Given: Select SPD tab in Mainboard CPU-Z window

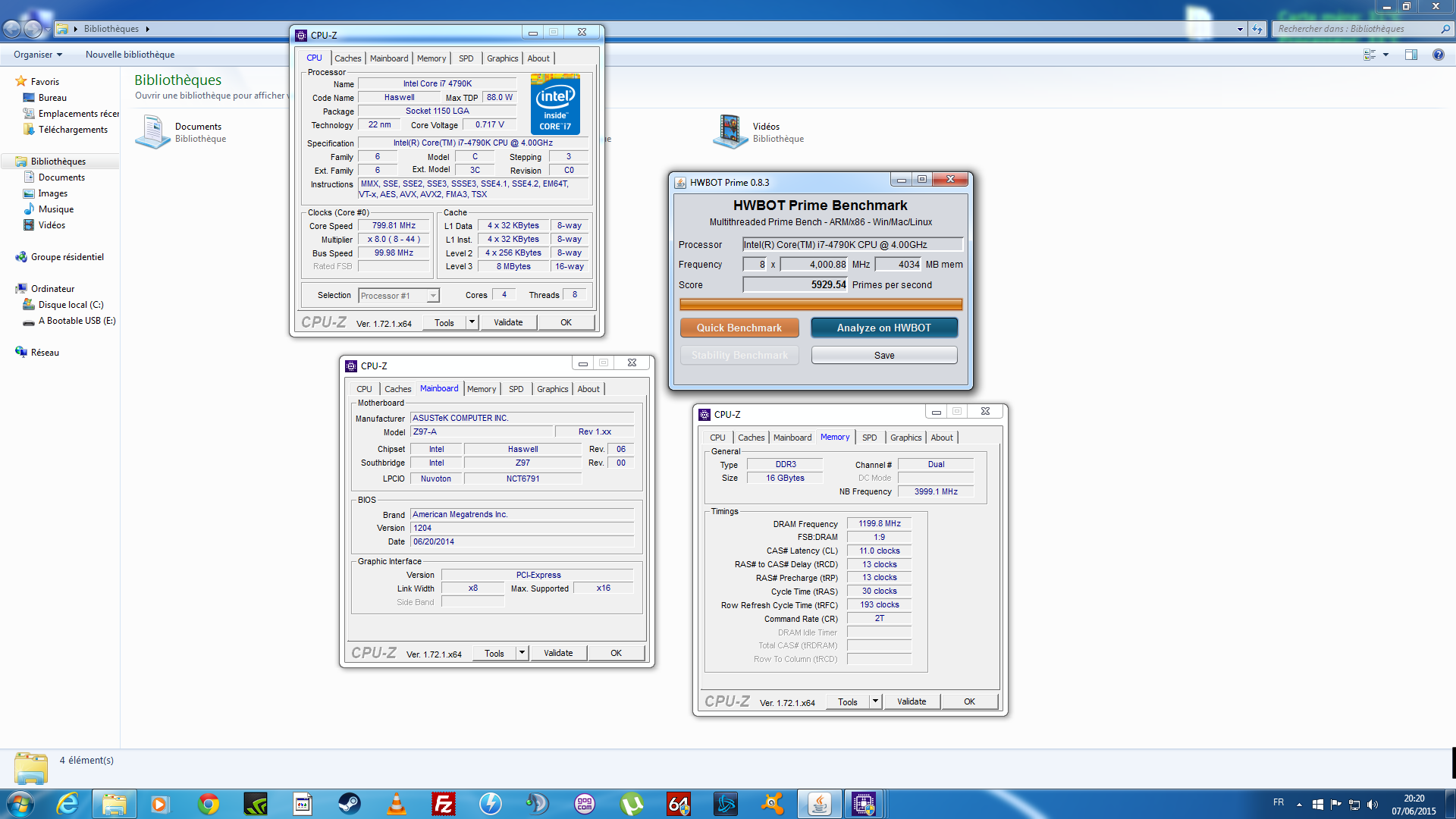Looking at the screenshot, I should click(516, 389).
